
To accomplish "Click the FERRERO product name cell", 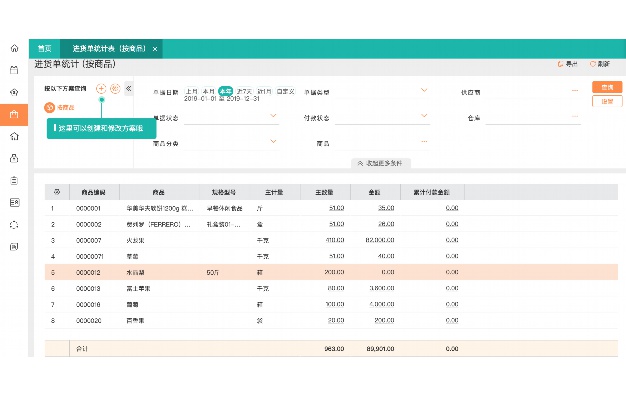I will [x=158, y=225].
